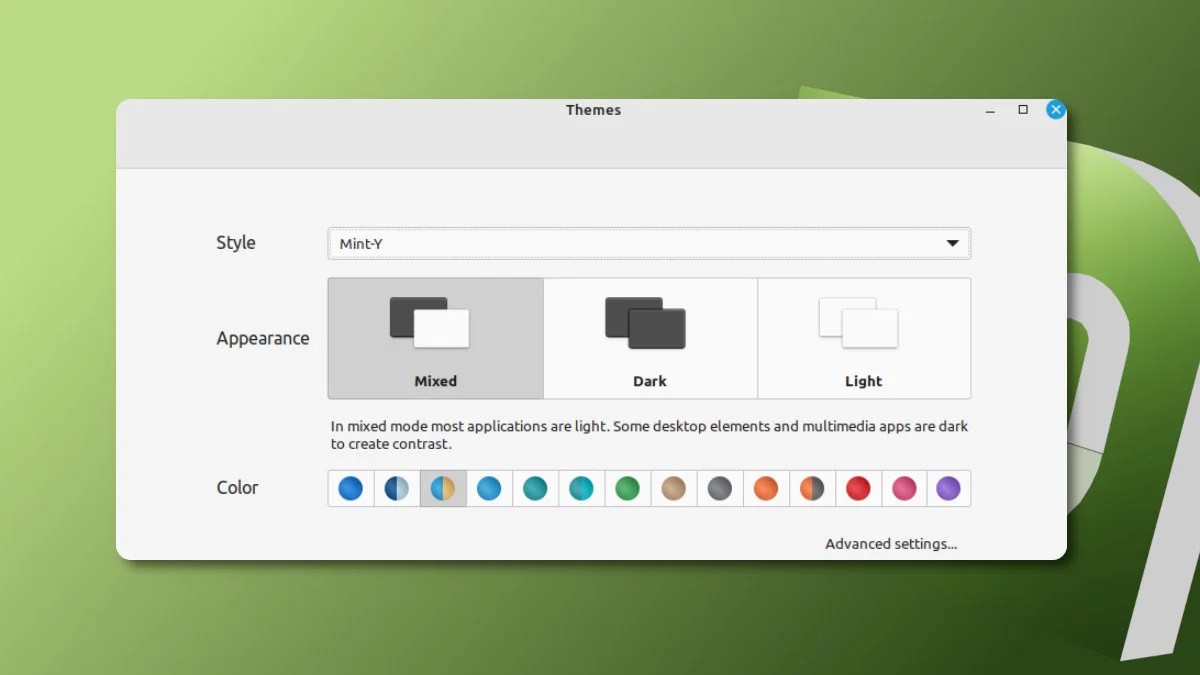Click the Themes window title text

click(x=593, y=110)
